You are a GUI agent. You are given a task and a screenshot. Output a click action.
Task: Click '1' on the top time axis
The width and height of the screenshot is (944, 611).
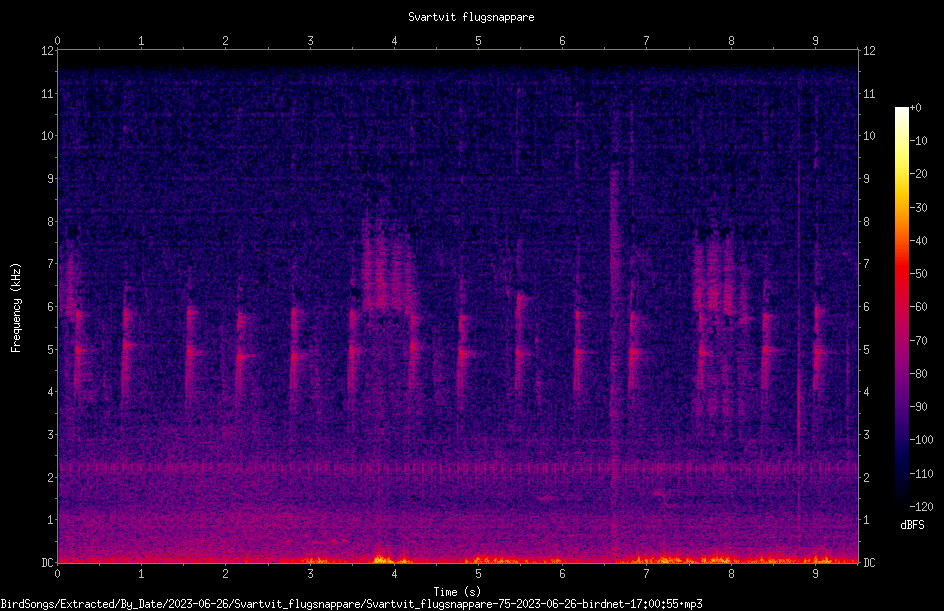tap(141, 40)
